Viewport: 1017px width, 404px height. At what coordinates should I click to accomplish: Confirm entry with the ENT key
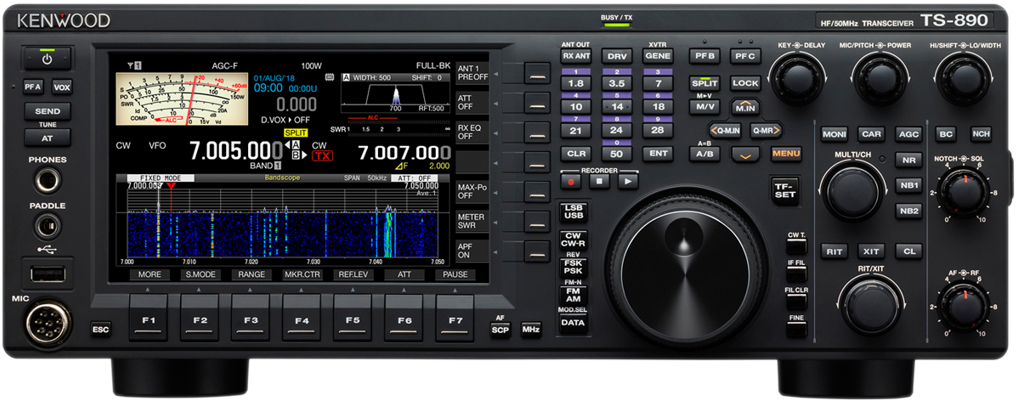click(658, 154)
